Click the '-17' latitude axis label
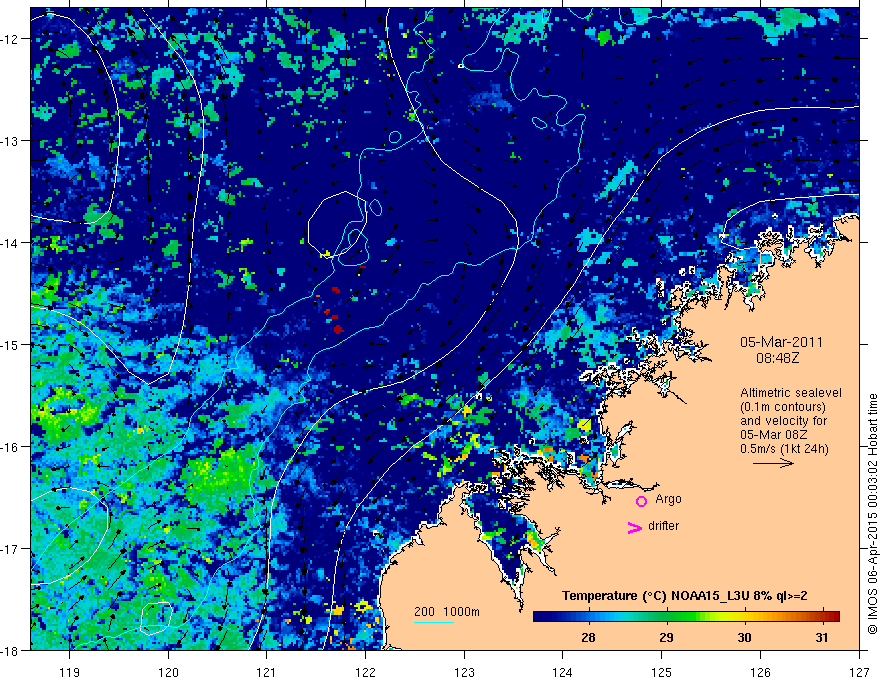The height and width of the screenshot is (680, 880). (11, 549)
